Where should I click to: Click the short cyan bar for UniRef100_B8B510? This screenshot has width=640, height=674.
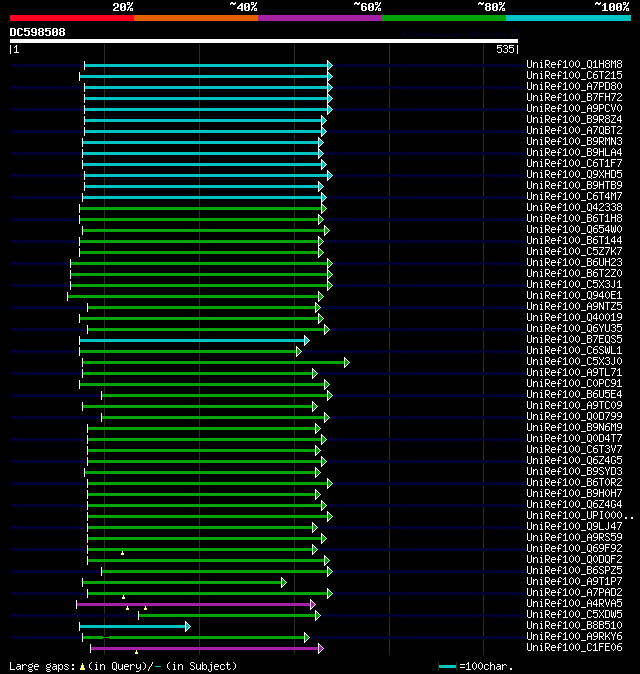(135, 627)
